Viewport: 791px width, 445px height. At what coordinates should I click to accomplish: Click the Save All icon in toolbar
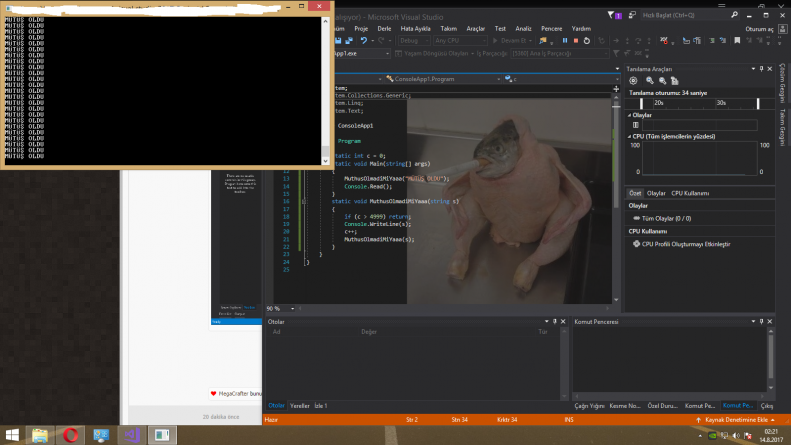[x=349, y=41]
